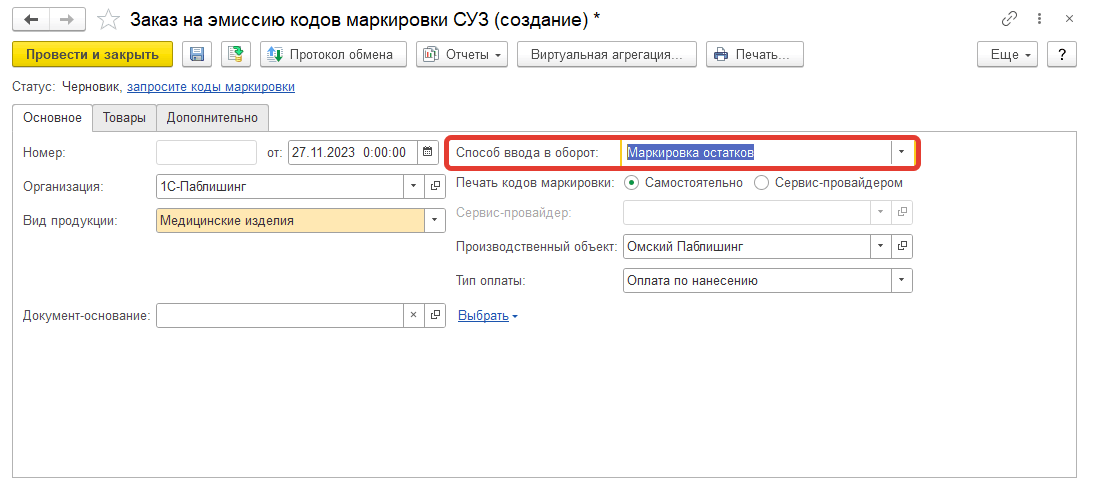Open the Организация field's open-form icon
This screenshot has width=1093, height=489.
(x=435, y=186)
